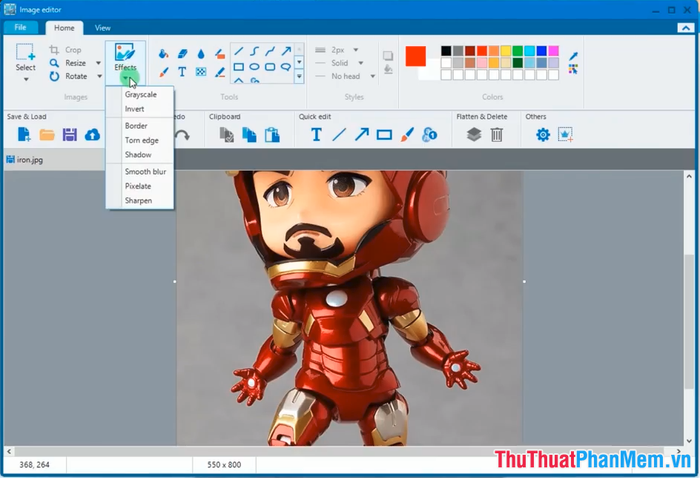Click the Rotate button
The width and height of the screenshot is (700, 478).
(x=68, y=76)
